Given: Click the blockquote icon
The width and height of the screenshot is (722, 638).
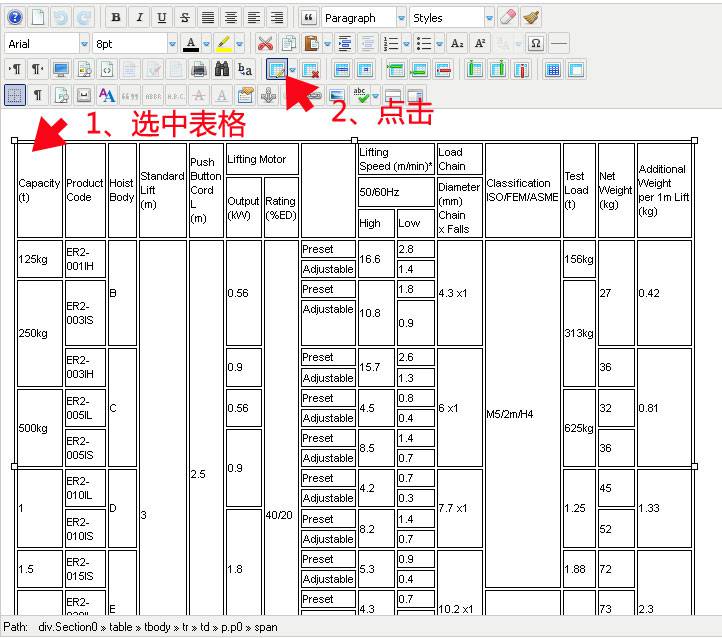Looking at the screenshot, I should point(308,17).
